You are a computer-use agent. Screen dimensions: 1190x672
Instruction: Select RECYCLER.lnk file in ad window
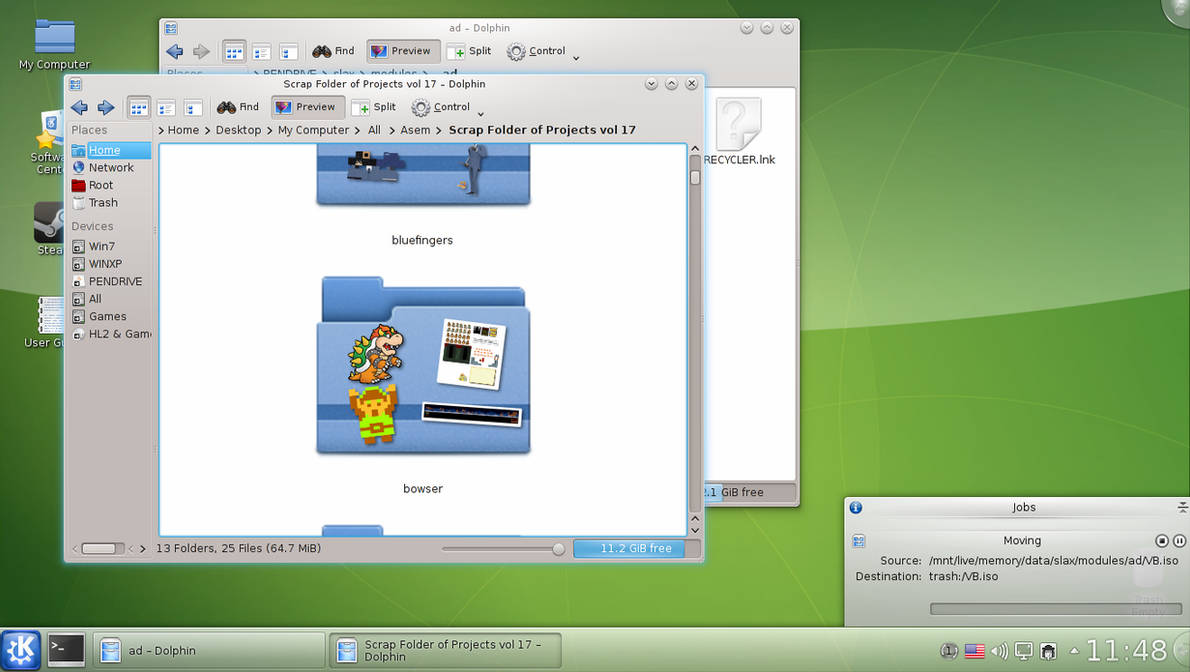point(738,131)
